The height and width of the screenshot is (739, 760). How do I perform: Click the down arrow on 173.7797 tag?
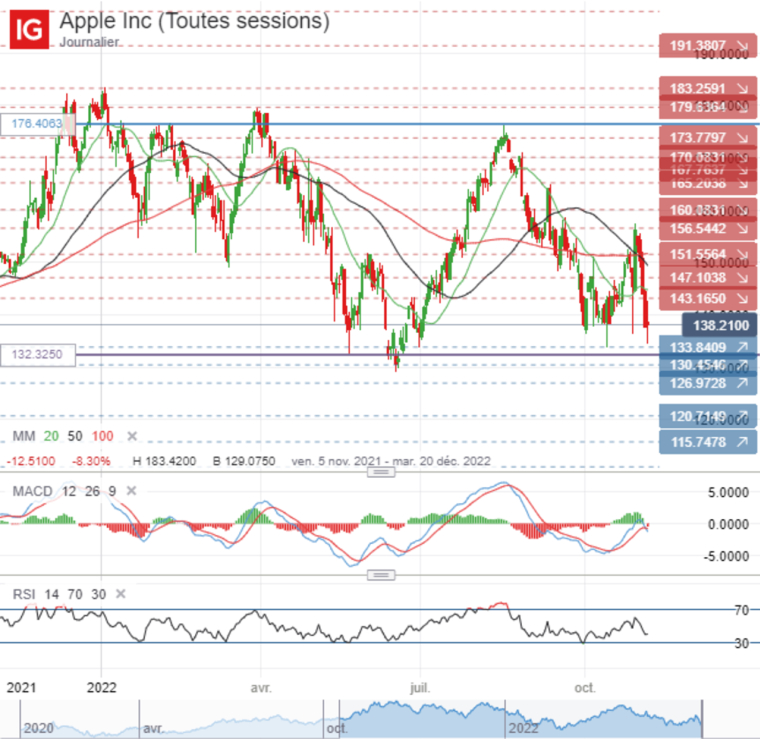tap(742, 138)
